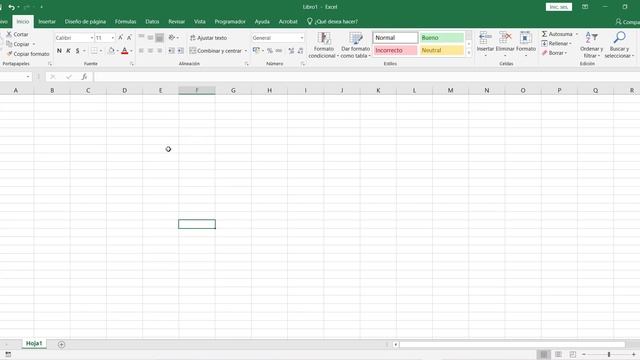
Task: Open the Fórmulas tab
Action: [125, 22]
